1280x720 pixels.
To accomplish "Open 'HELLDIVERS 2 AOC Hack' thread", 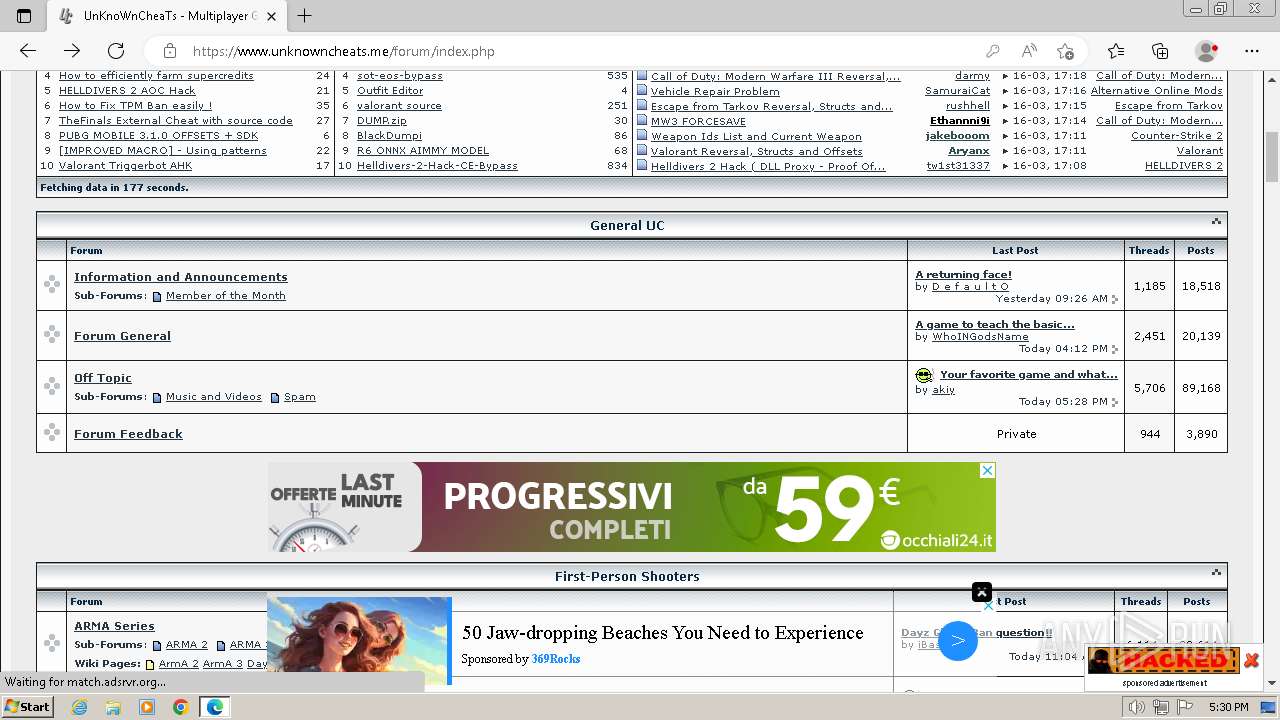I will (127, 91).
